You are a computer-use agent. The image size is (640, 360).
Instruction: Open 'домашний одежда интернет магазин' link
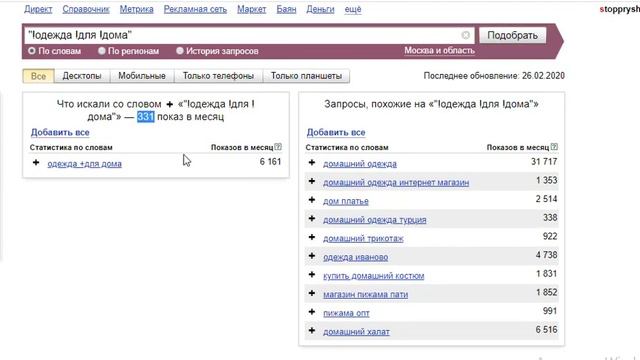[396, 182]
